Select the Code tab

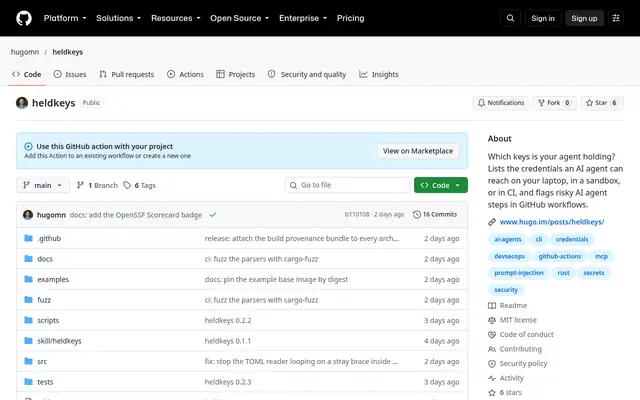(x=27, y=74)
